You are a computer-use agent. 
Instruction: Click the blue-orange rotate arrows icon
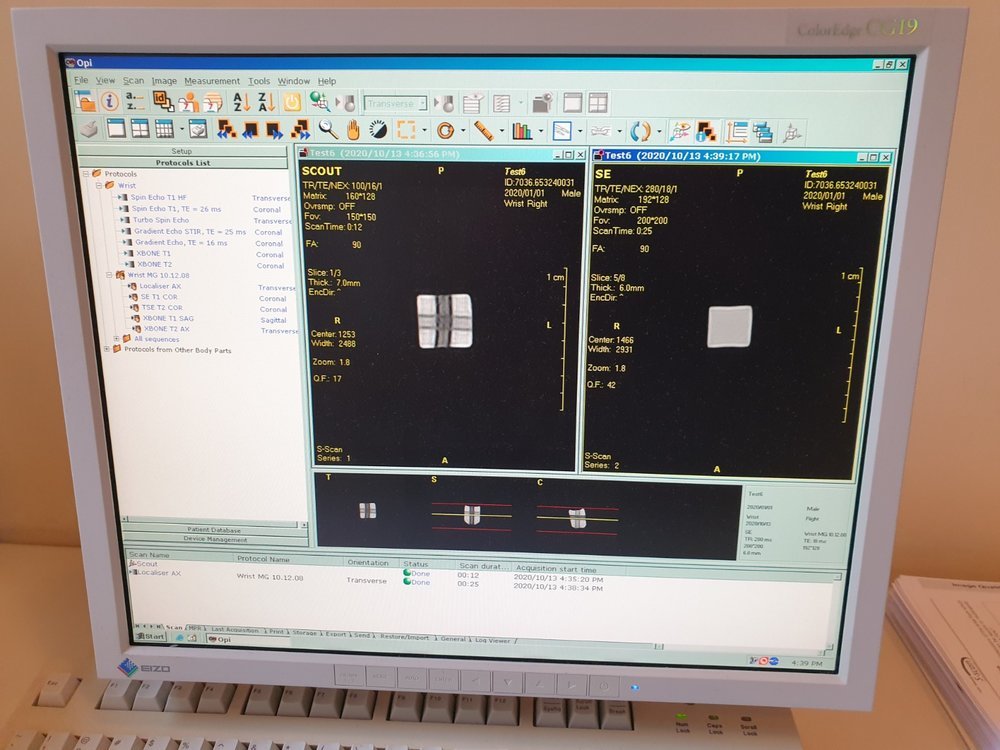(x=640, y=132)
